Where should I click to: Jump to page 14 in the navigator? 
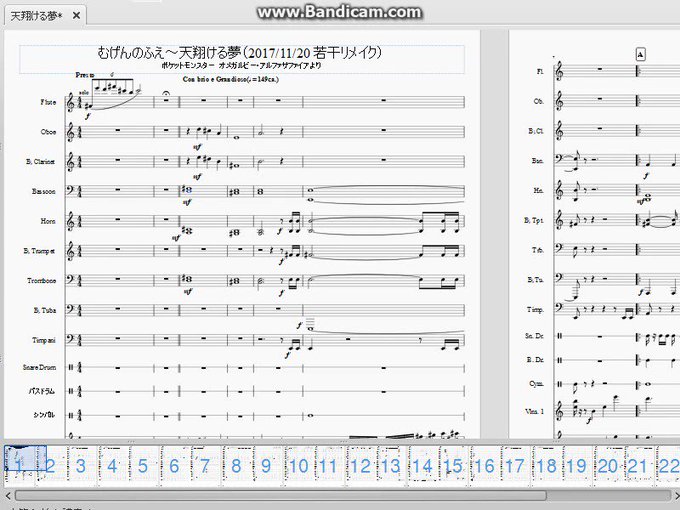pos(422,465)
